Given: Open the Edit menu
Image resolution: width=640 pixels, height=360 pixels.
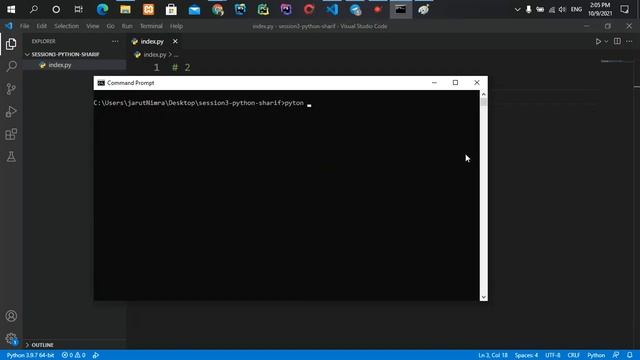Looking at the screenshot, I should click(41, 26).
